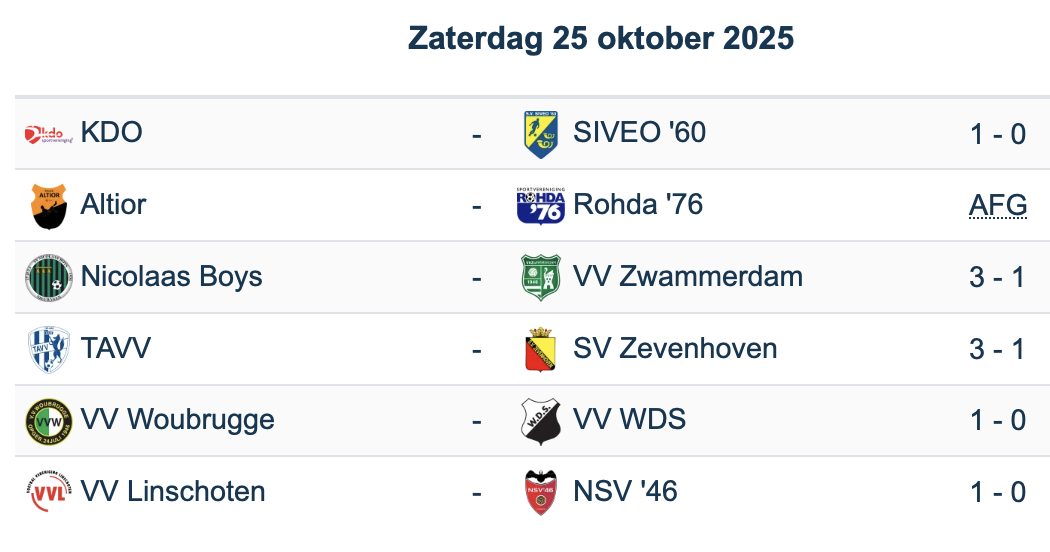The image size is (1050, 552).
Task: Open the Nicolaas Boys team link
Action: (171, 276)
